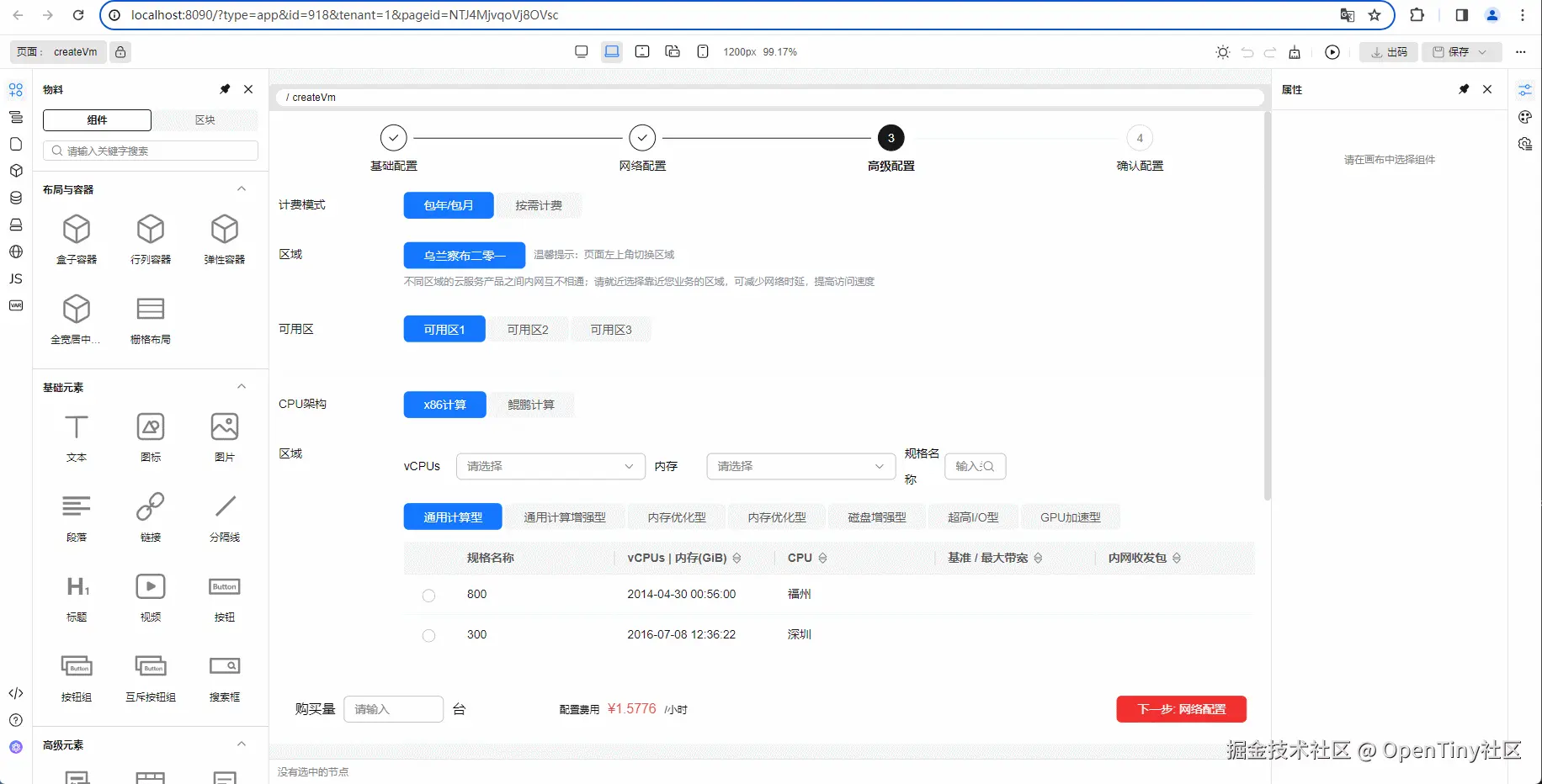Close the 物料 materials panel

pyautogui.click(x=248, y=89)
